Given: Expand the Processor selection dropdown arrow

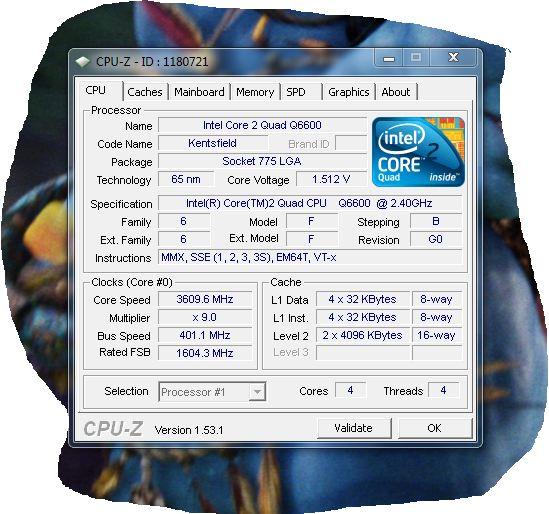Looking at the screenshot, I should (x=257, y=391).
